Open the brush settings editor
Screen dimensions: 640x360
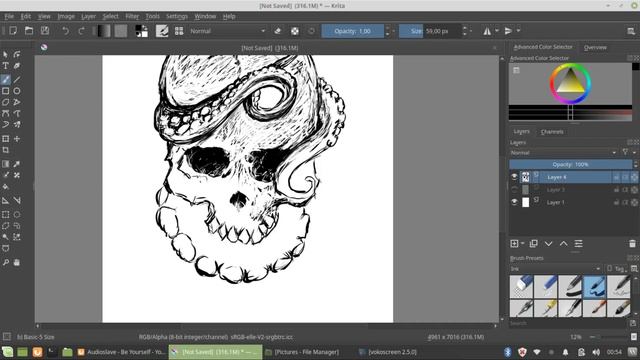click(x=162, y=31)
